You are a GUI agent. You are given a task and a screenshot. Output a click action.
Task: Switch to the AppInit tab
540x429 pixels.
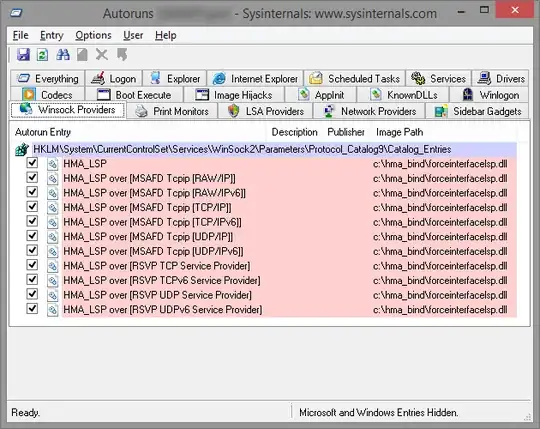point(321,95)
